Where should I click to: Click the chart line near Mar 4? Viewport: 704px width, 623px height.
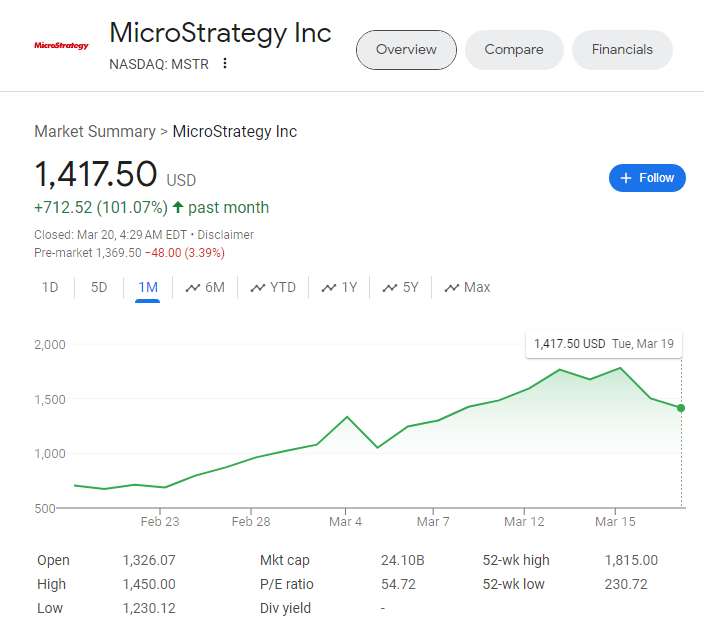click(x=347, y=417)
